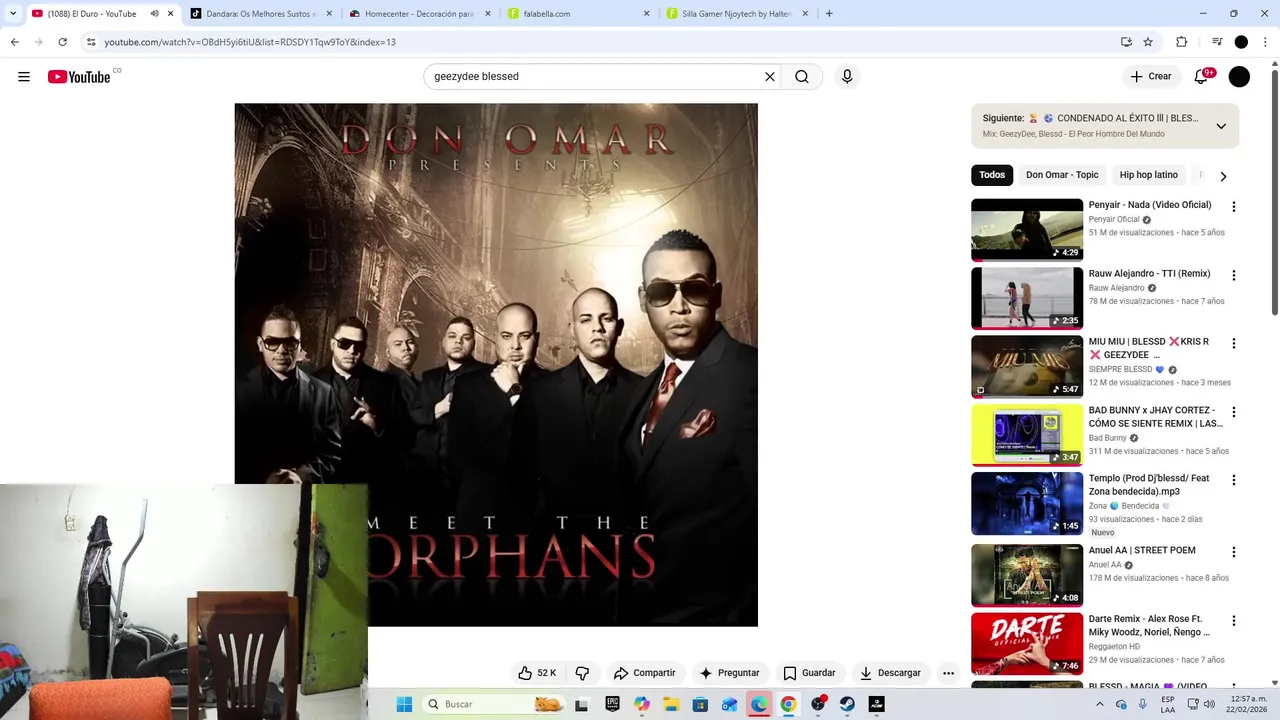Open options for Rauw Alejandro TTI Remix

coord(1233,275)
